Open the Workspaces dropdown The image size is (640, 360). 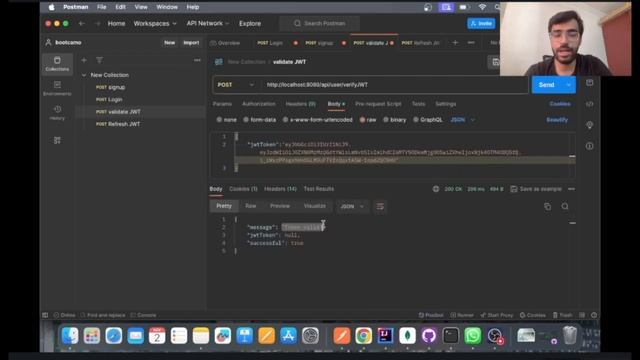[x=155, y=24]
